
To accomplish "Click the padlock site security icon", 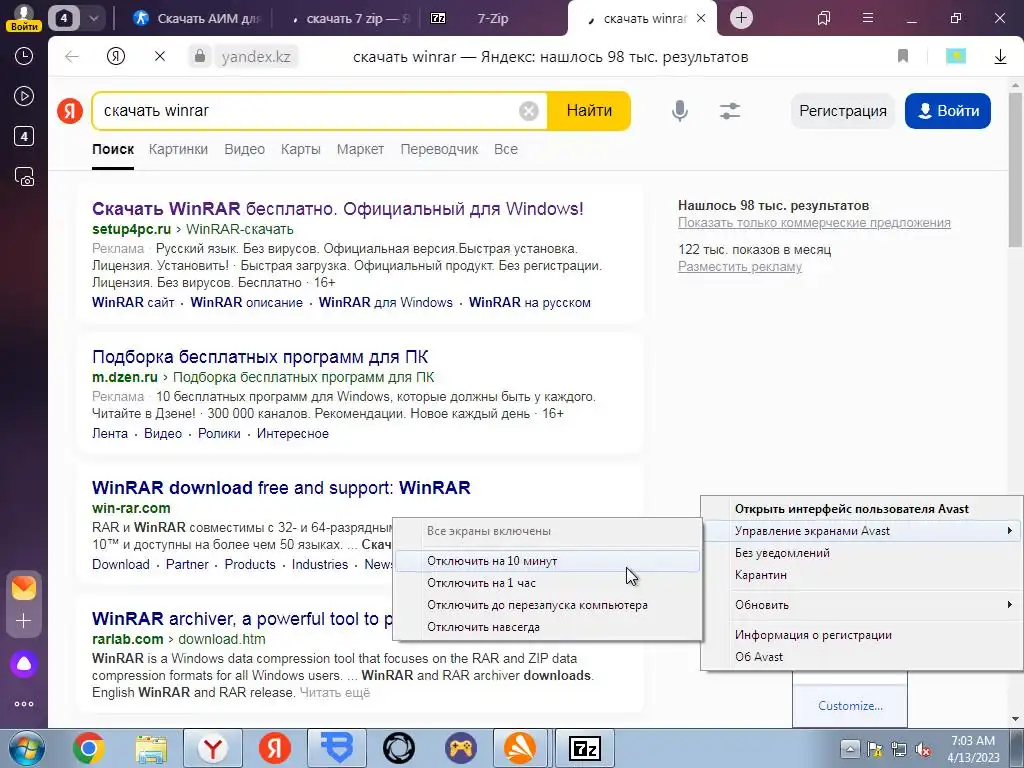I will [x=200, y=57].
